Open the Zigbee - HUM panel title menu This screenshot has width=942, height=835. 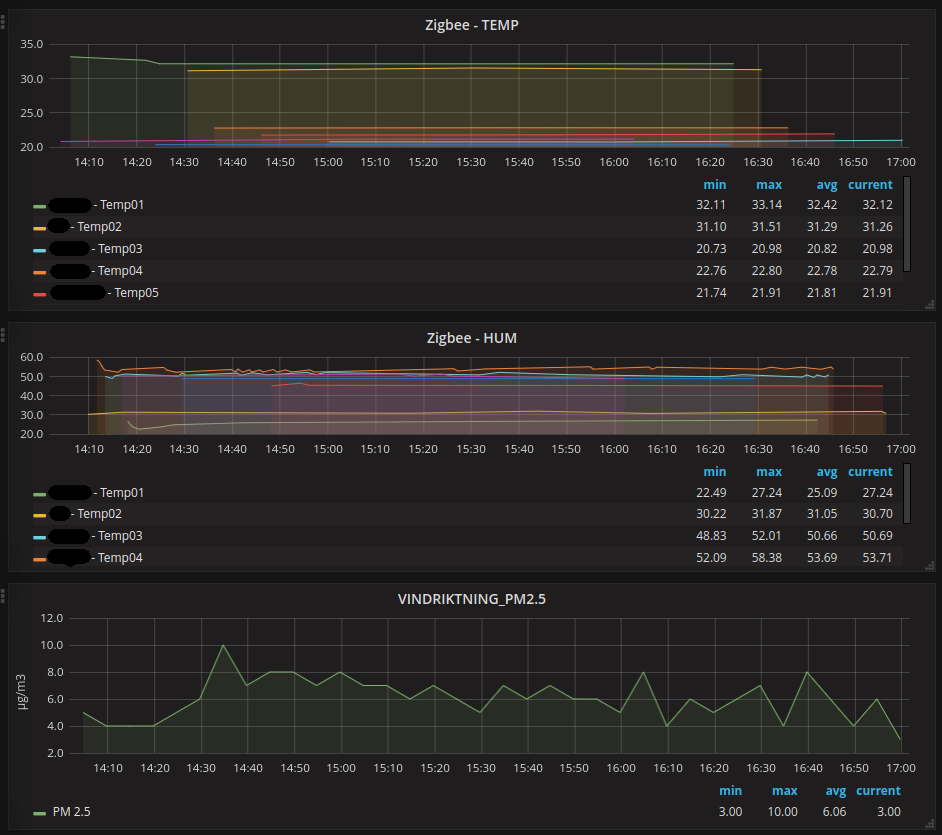471,338
